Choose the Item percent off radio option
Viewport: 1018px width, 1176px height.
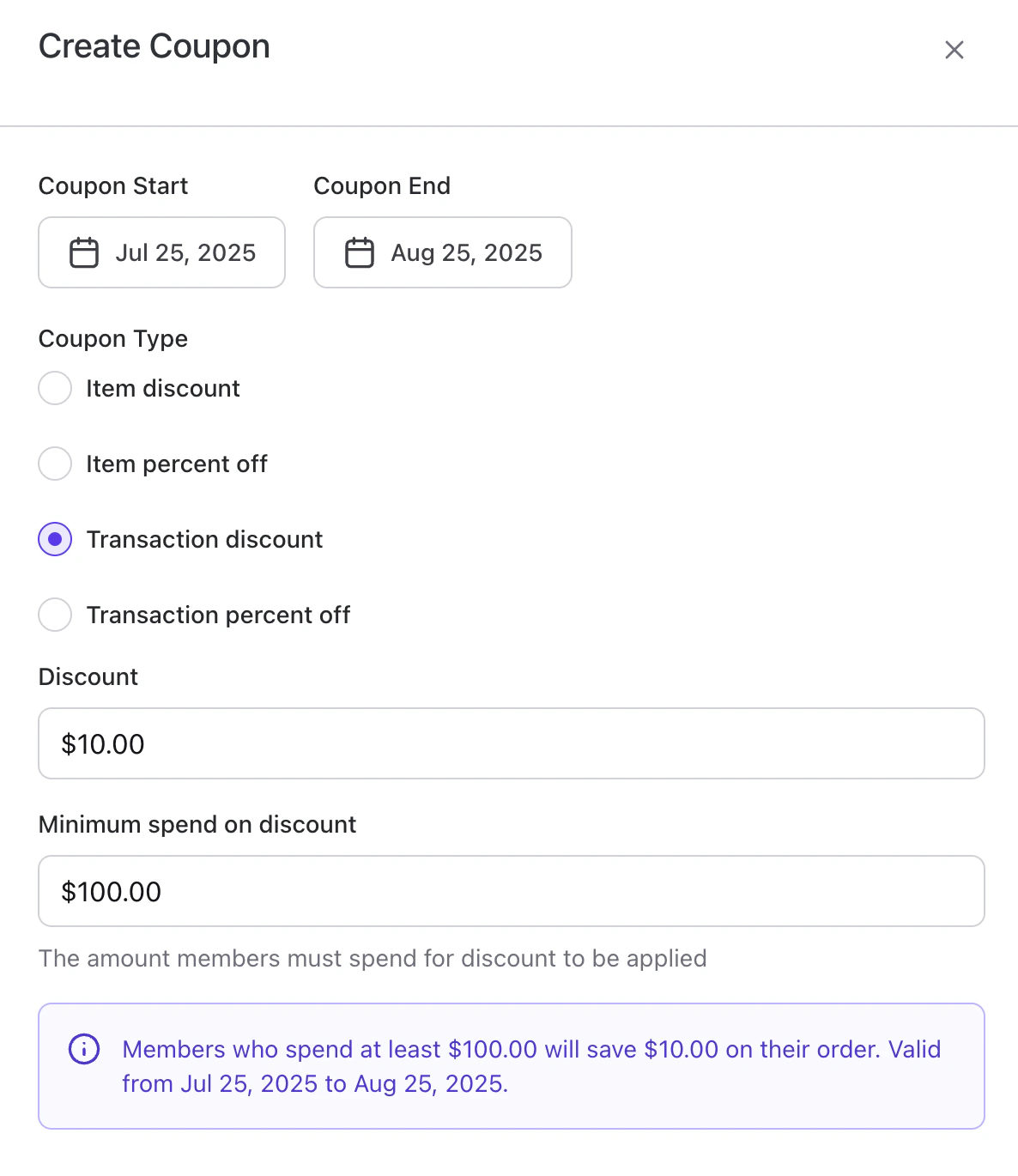point(55,464)
